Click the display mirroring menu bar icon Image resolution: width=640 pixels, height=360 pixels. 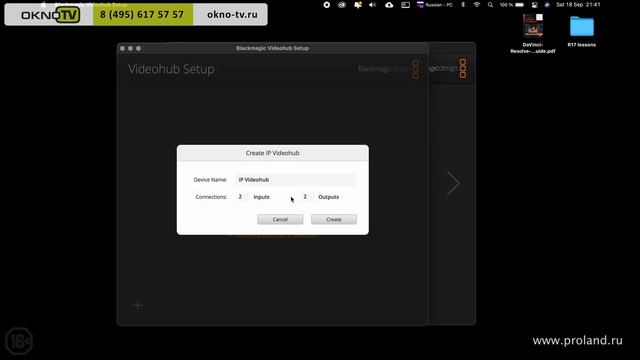405,5
